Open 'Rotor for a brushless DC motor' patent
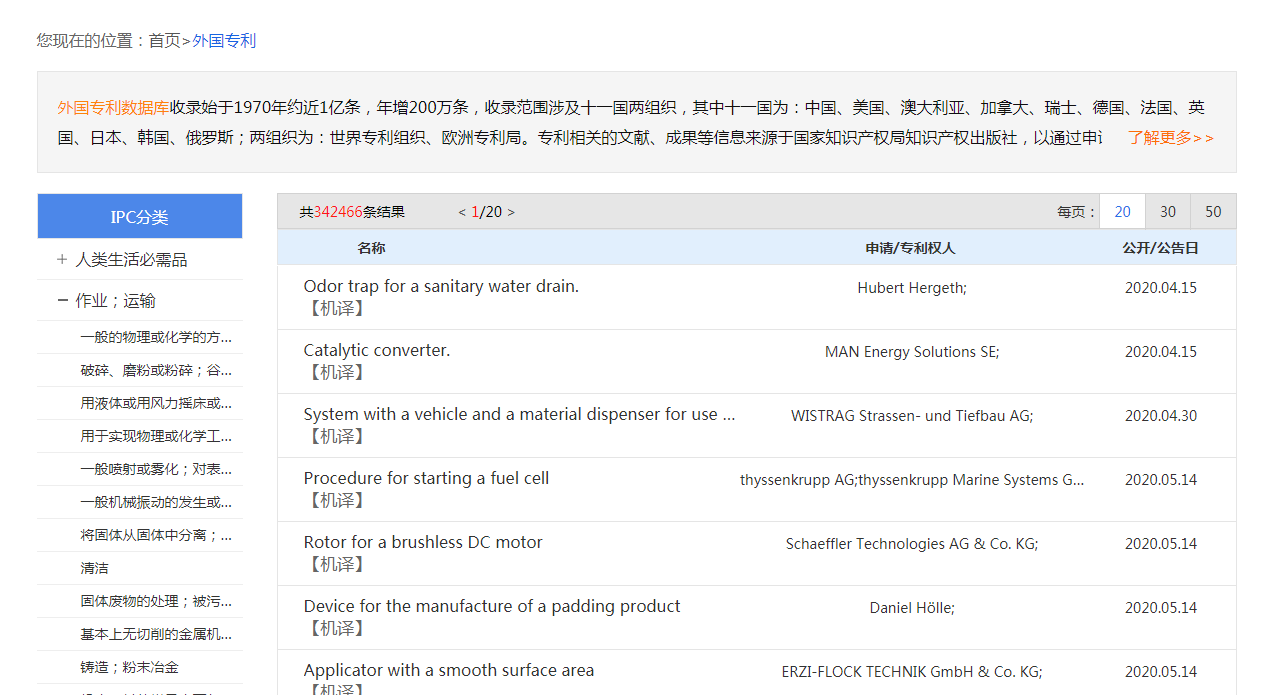 coord(423,542)
